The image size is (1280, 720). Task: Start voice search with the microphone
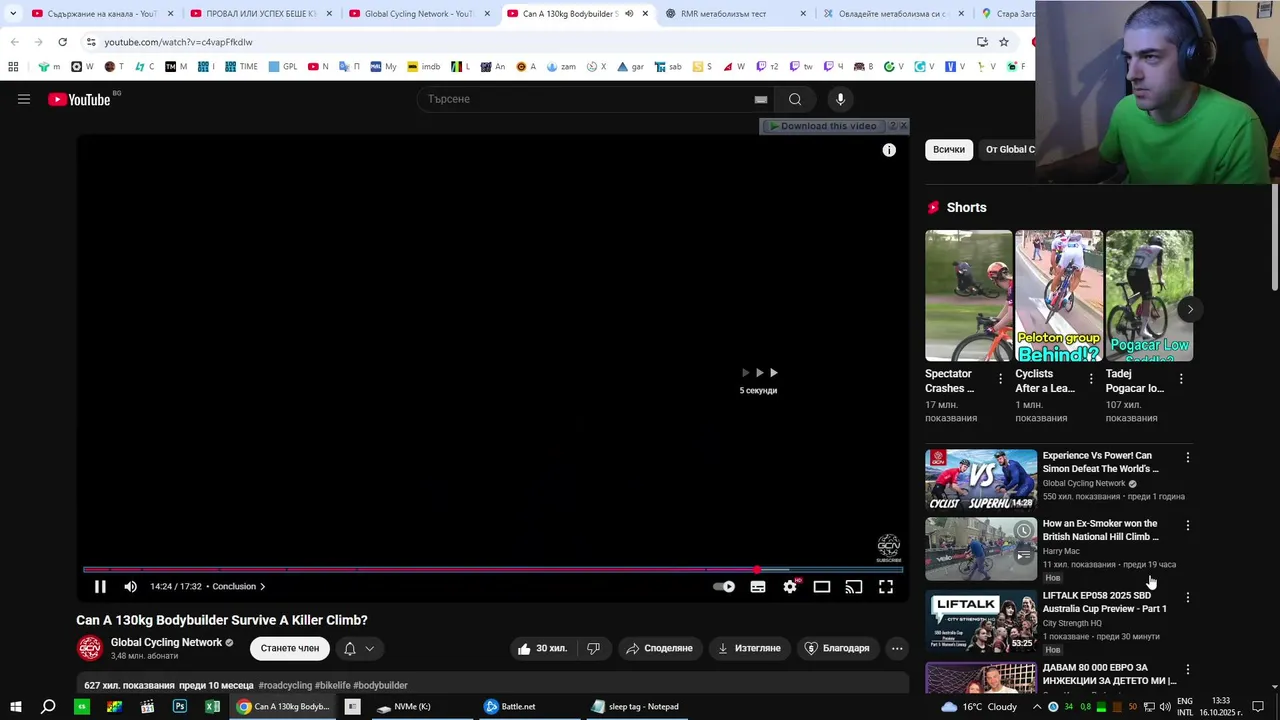[x=840, y=99]
